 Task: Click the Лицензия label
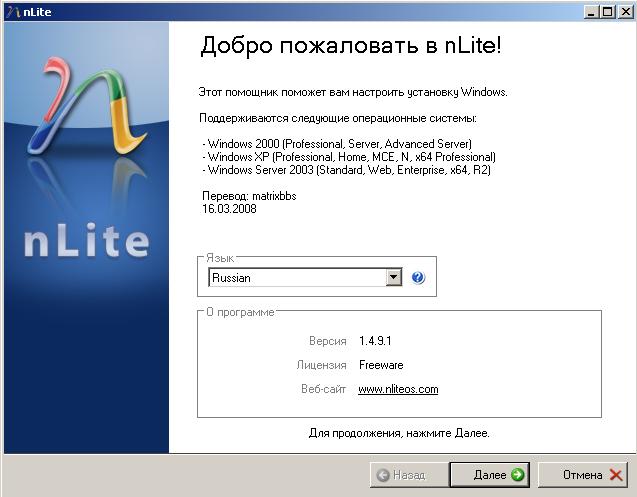coord(321,365)
